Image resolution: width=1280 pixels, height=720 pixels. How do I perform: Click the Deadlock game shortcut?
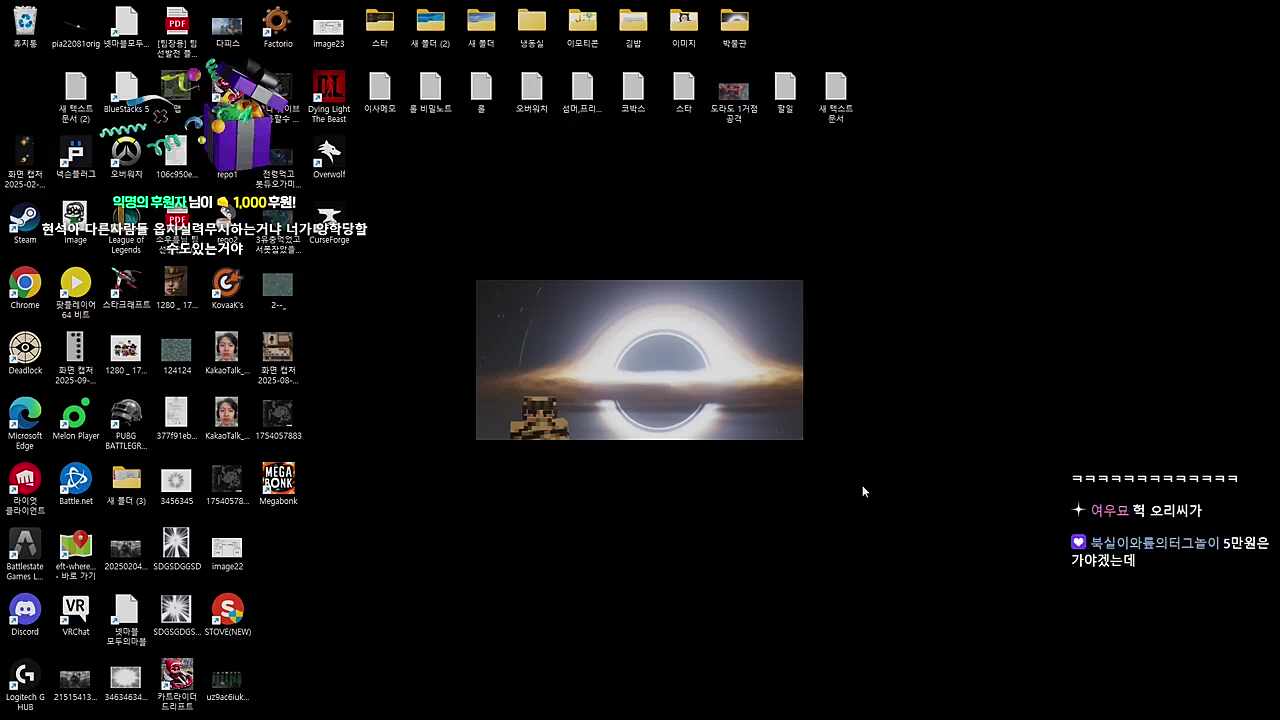click(25, 348)
